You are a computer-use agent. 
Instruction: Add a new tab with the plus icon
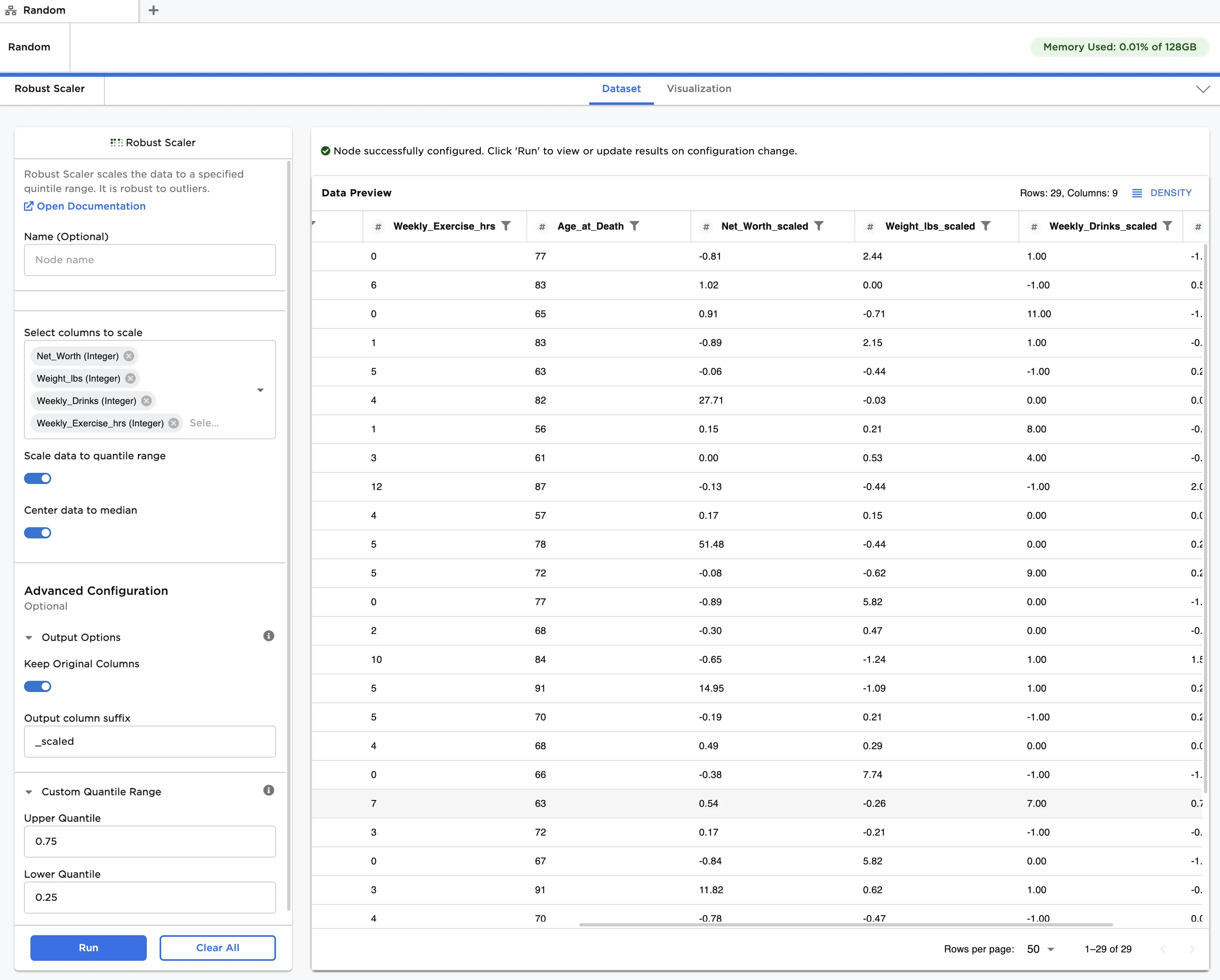pyautogui.click(x=153, y=10)
